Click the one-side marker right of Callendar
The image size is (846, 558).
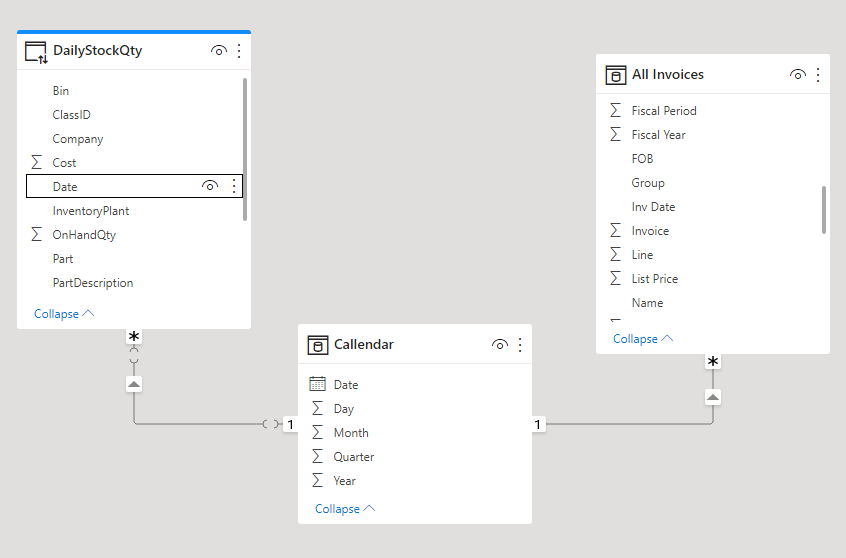coord(537,425)
